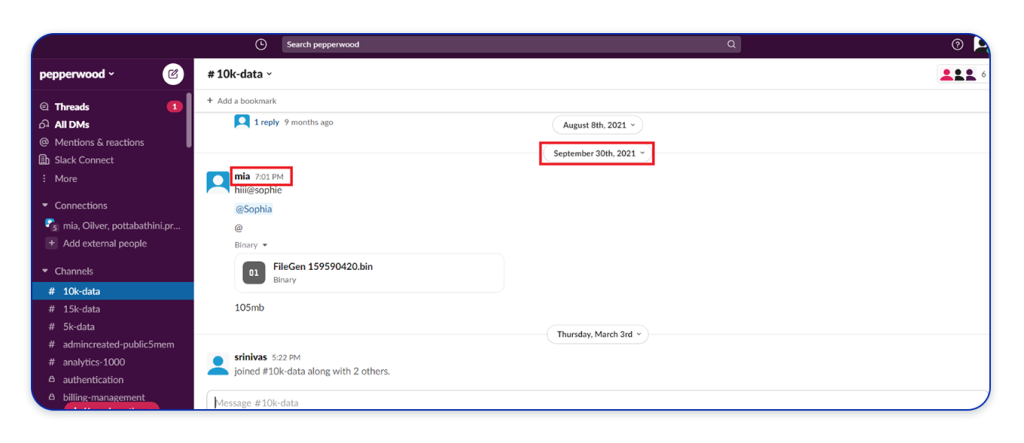Click the 01 binary file icon
The width and height of the screenshot is (1024, 443).
pos(254,272)
